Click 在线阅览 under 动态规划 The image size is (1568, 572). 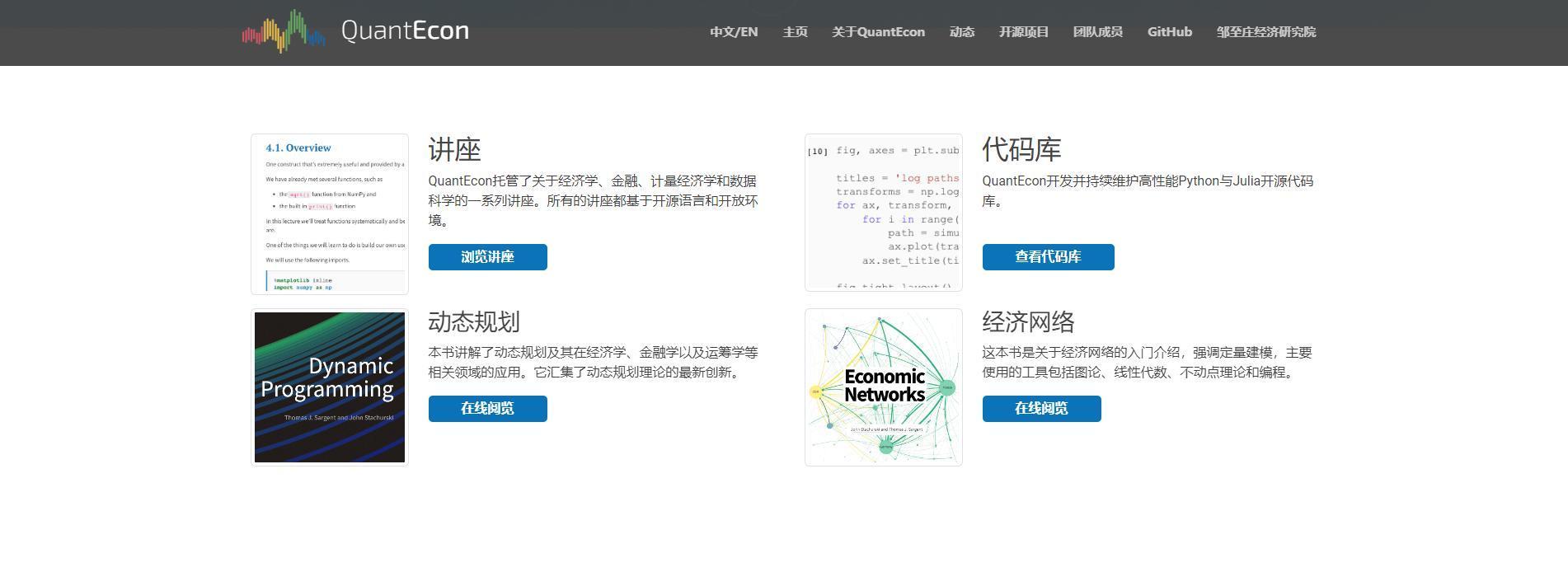coord(487,409)
